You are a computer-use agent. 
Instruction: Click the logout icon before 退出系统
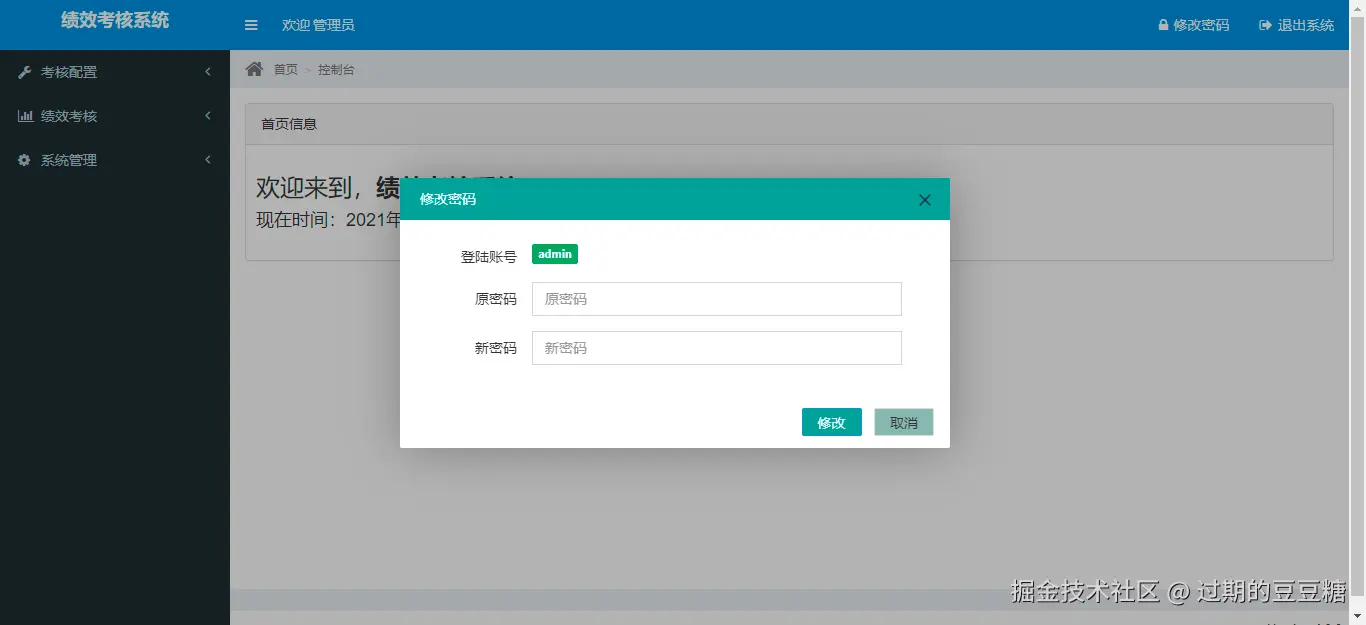coord(1264,25)
